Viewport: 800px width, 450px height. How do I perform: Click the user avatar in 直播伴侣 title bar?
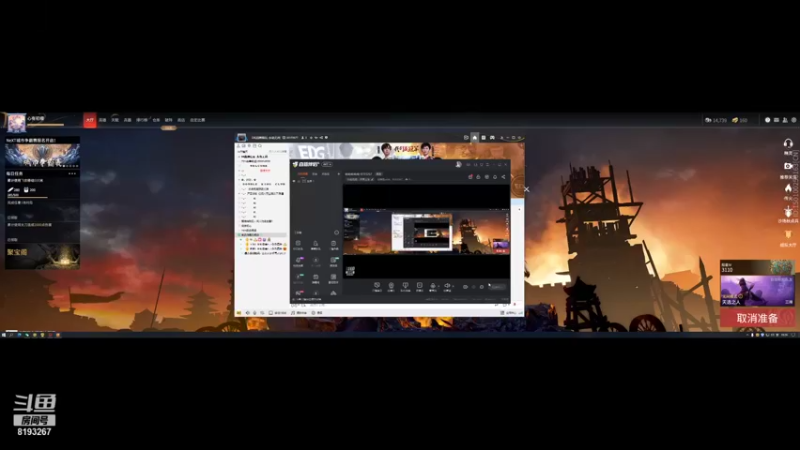(458, 164)
